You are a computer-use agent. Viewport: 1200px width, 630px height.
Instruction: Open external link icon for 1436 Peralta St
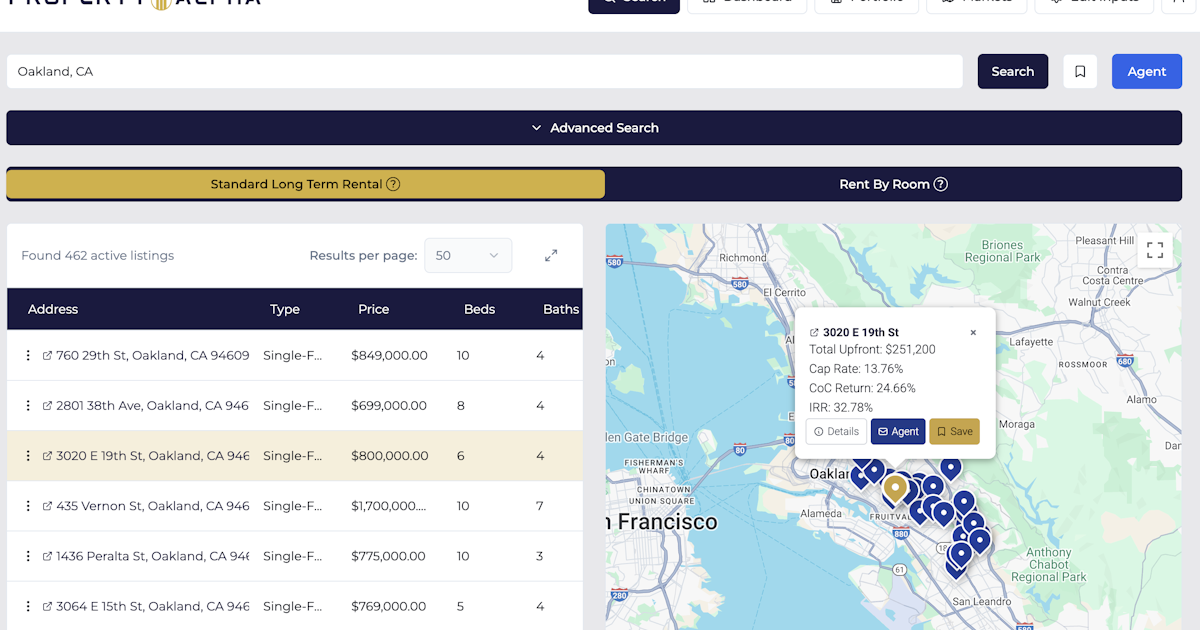tap(47, 556)
